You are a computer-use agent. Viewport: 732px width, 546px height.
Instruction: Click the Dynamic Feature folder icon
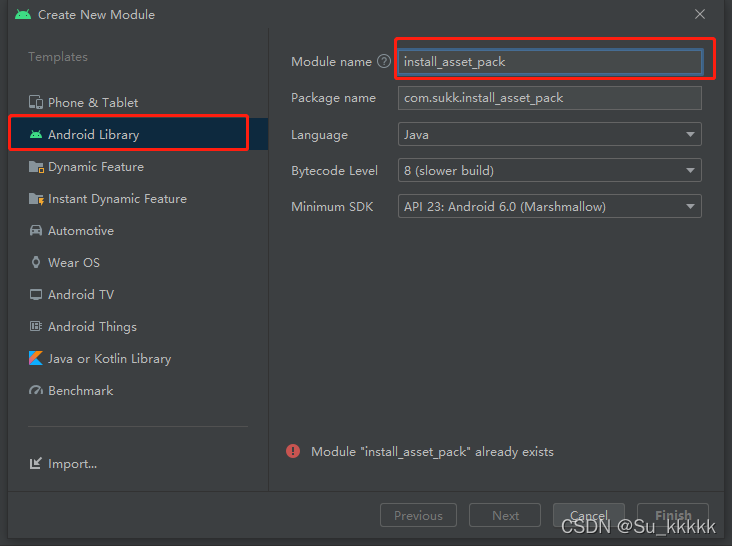pyautogui.click(x=36, y=167)
